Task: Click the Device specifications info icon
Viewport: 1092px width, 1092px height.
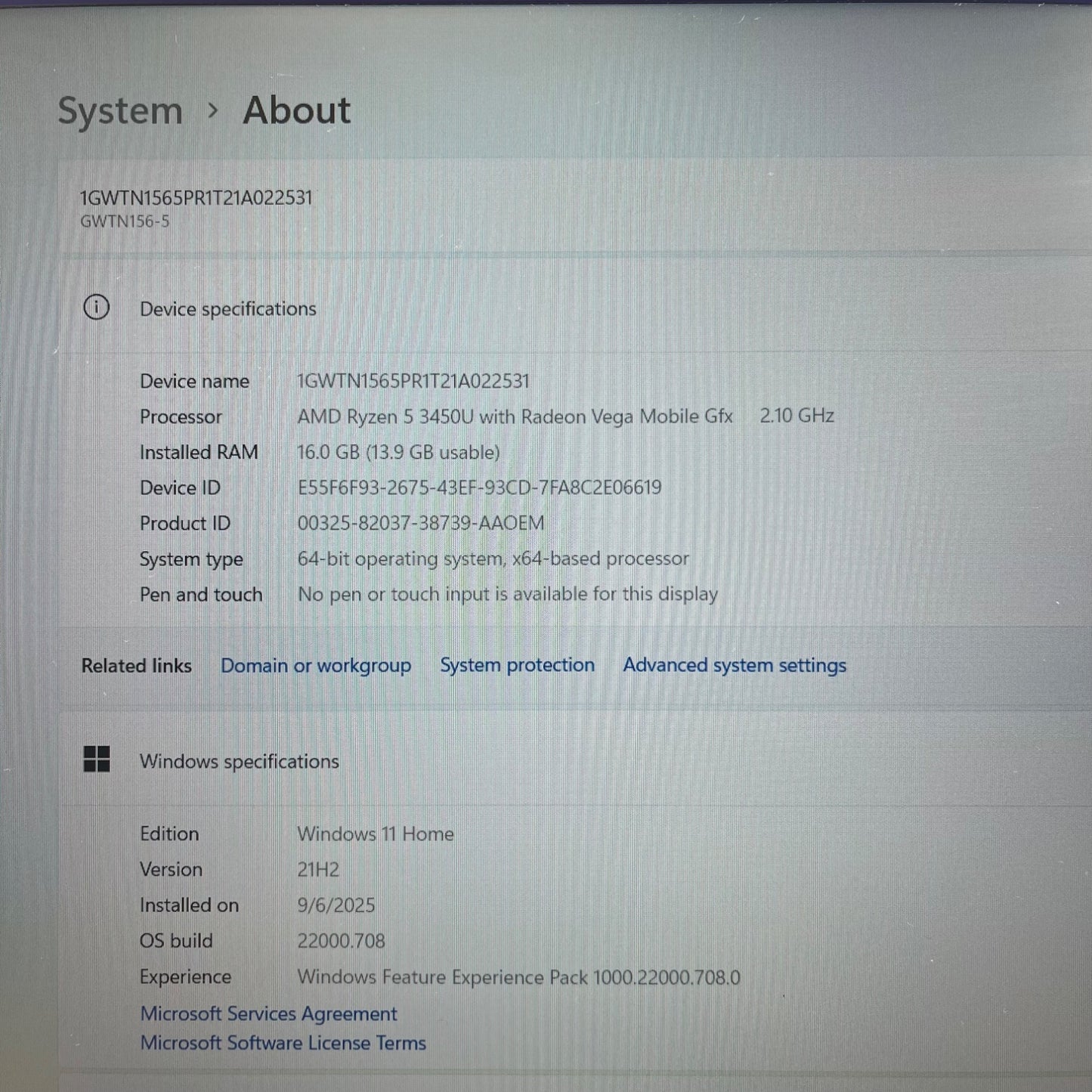Action: [x=96, y=308]
